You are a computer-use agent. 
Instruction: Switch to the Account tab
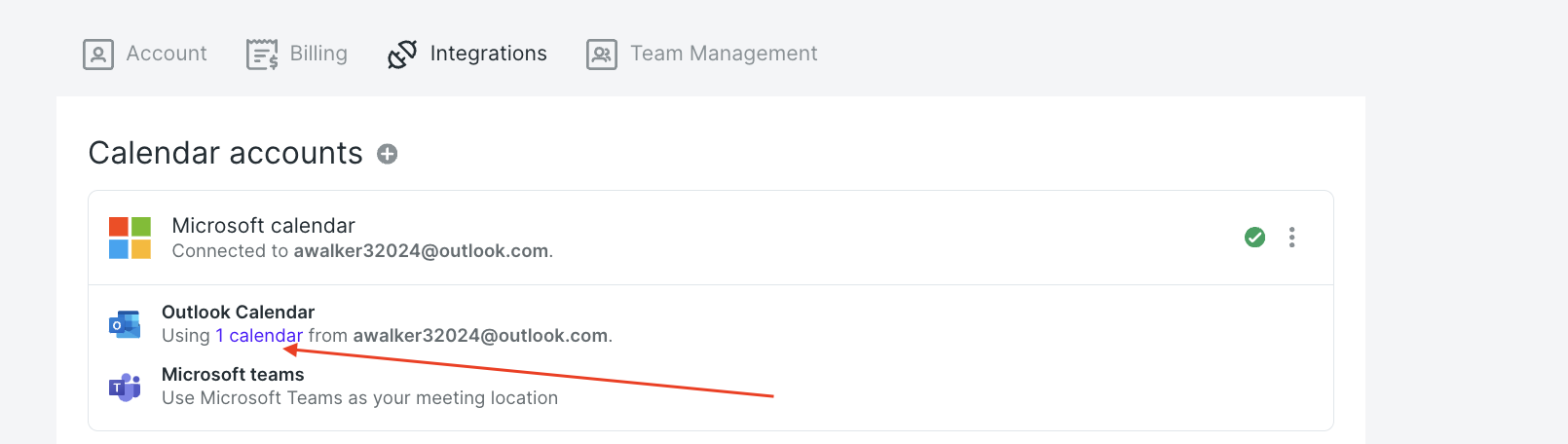(x=145, y=55)
